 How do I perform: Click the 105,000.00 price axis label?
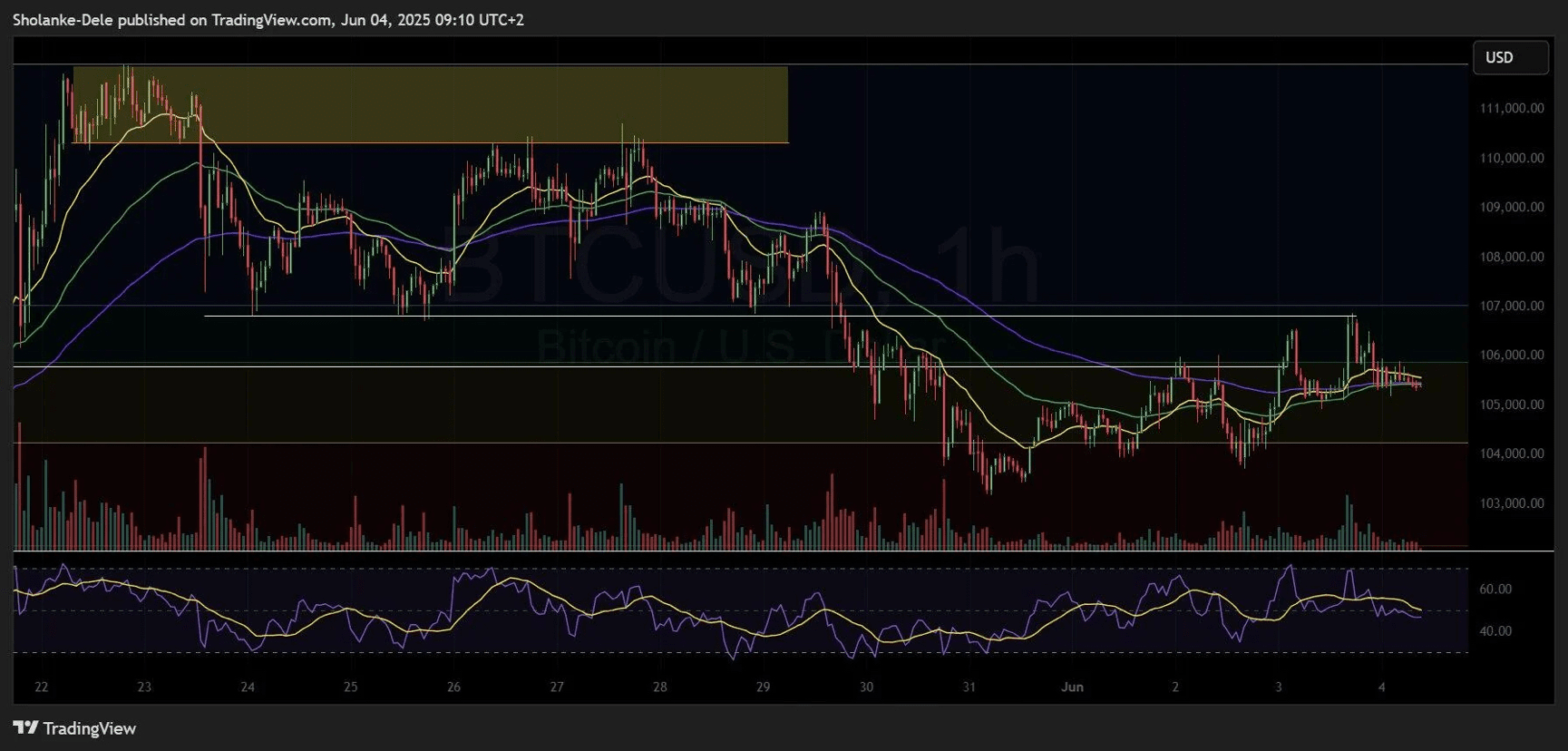[x=1511, y=405]
